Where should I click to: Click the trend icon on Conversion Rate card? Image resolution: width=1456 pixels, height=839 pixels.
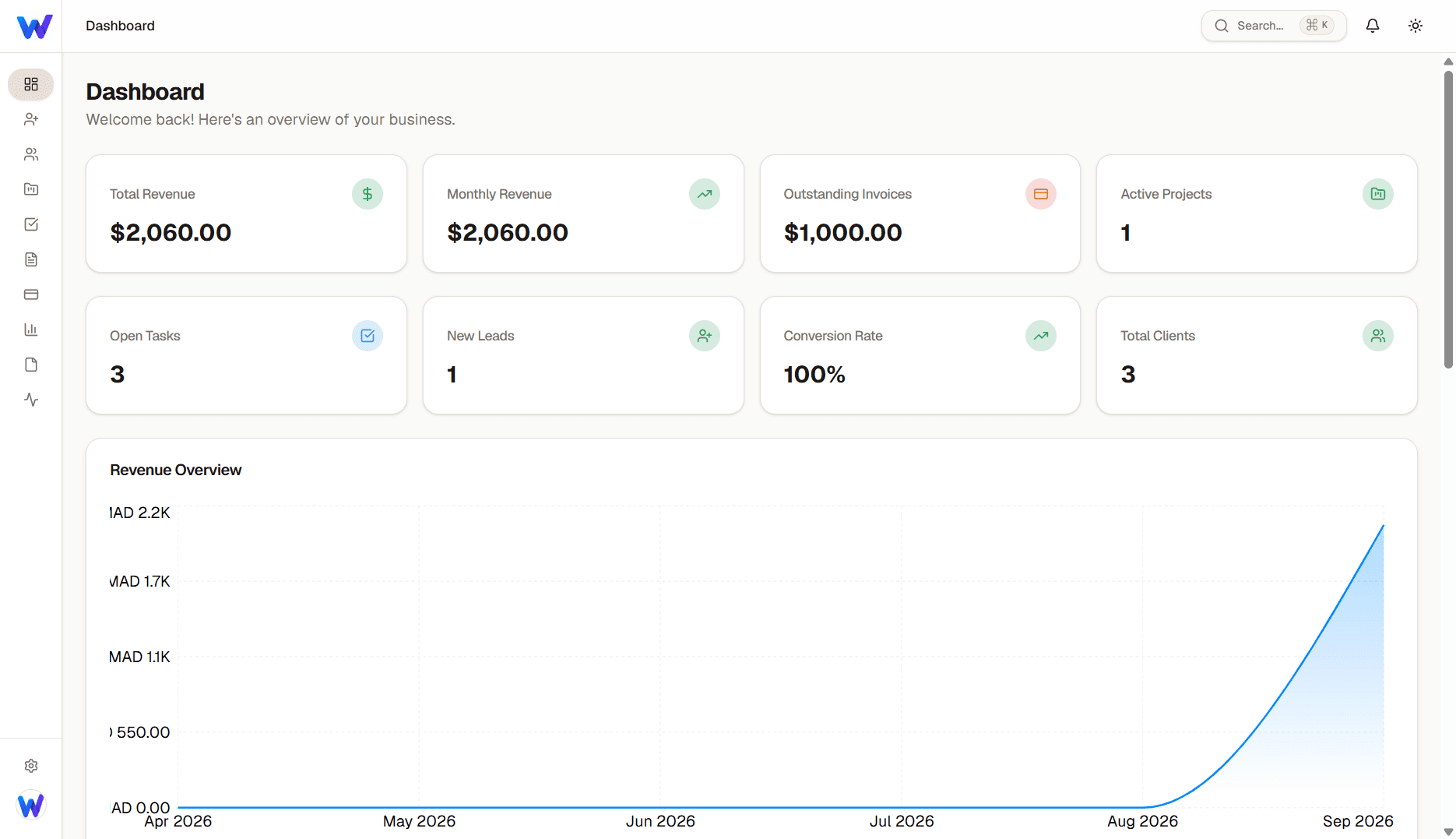[x=1041, y=336]
